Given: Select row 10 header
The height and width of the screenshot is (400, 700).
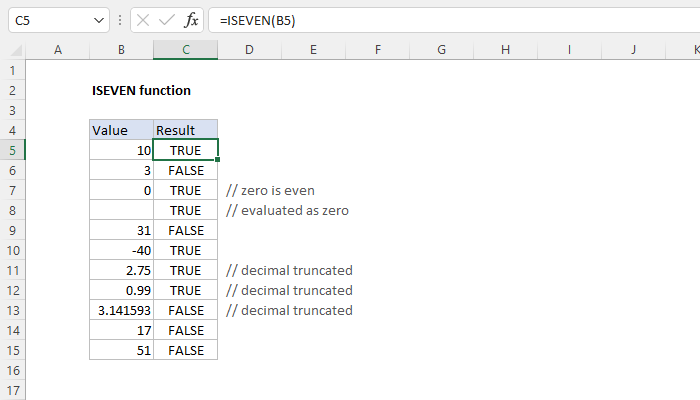Looking at the screenshot, I should 12,250.
